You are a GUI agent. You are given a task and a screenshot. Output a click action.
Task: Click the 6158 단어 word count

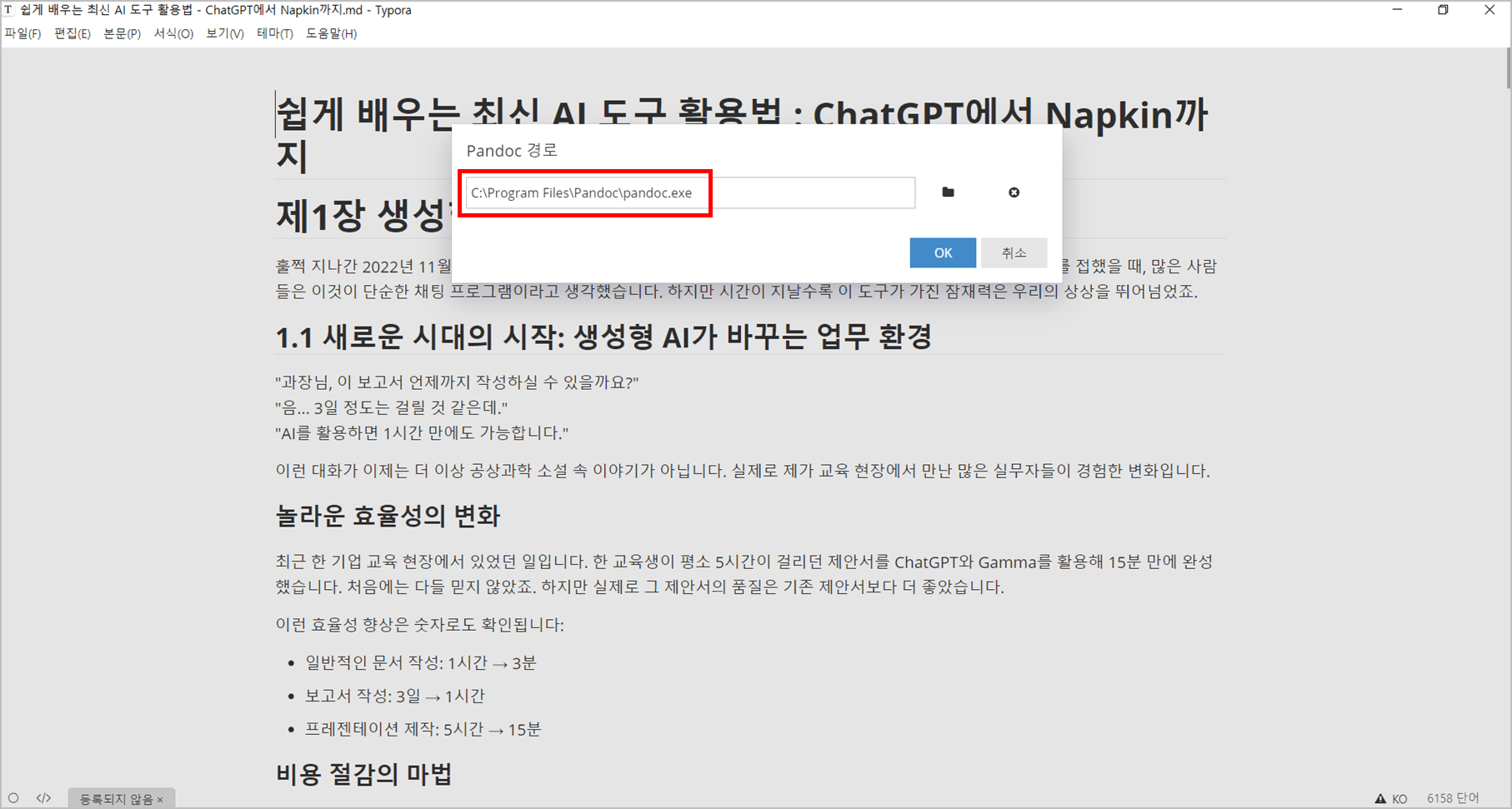(x=1453, y=798)
